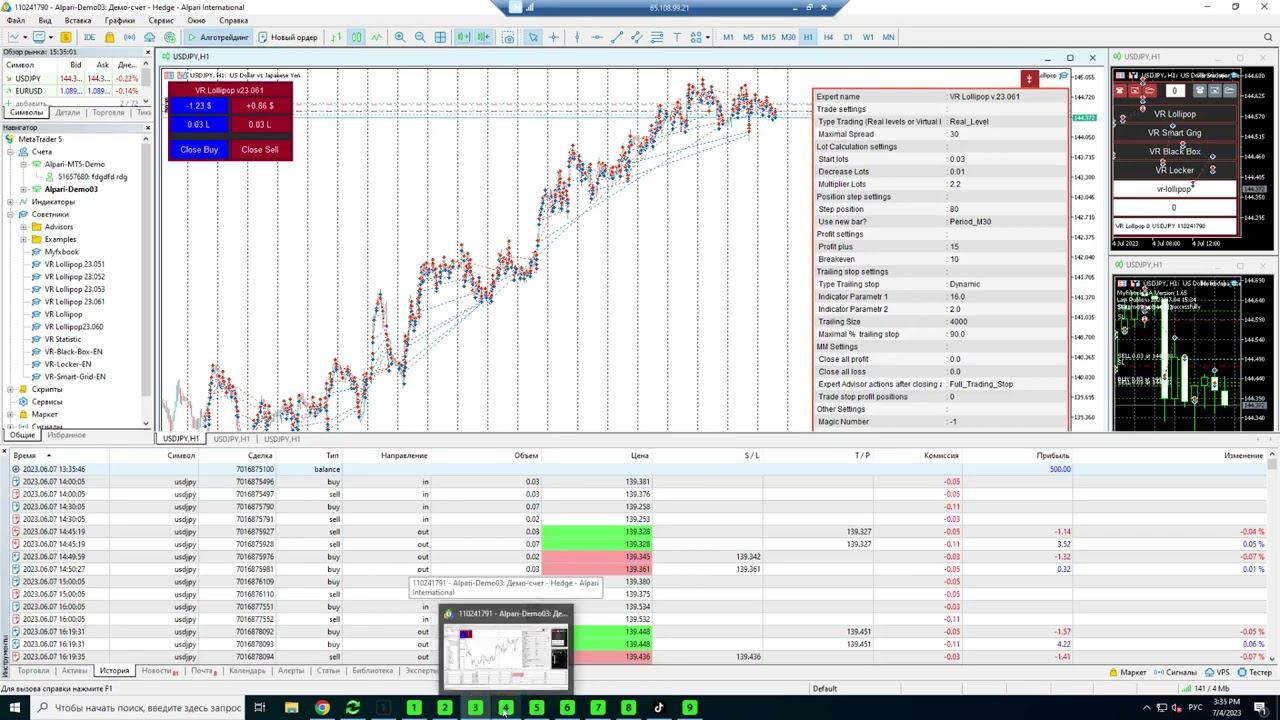This screenshot has height=720, width=1280.
Task: Open the Вставка menu
Action: tap(77, 20)
